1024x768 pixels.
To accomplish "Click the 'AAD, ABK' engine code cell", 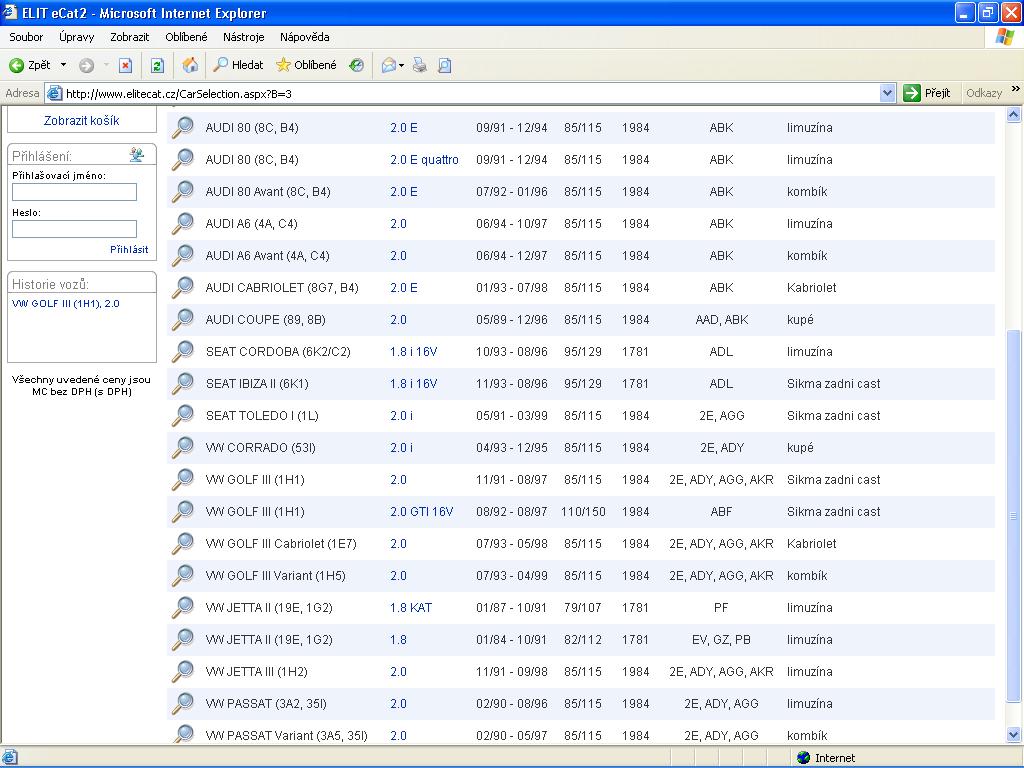I will 722,319.
